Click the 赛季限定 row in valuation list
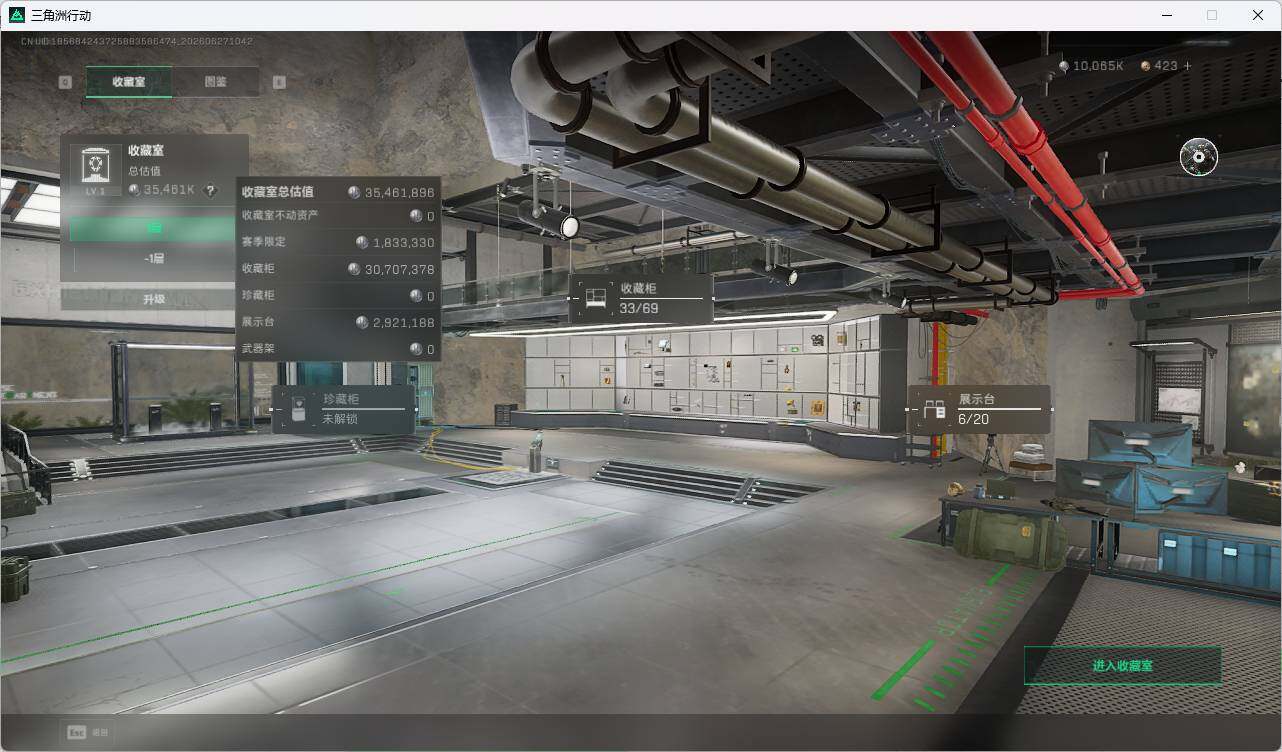Image resolution: width=1282 pixels, height=752 pixels. 338,242
